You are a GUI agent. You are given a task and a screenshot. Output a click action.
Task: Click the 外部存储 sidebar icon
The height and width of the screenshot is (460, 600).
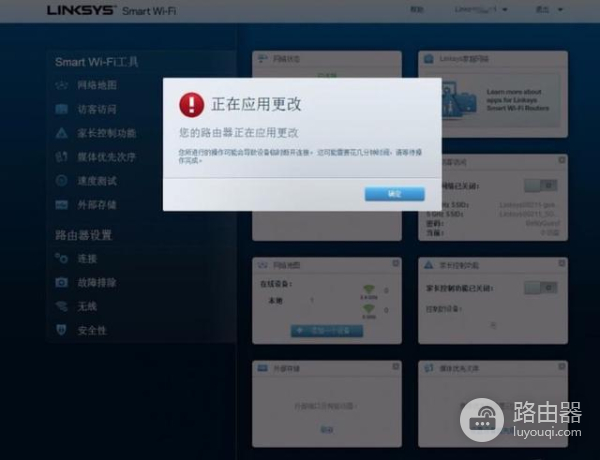coord(60,205)
